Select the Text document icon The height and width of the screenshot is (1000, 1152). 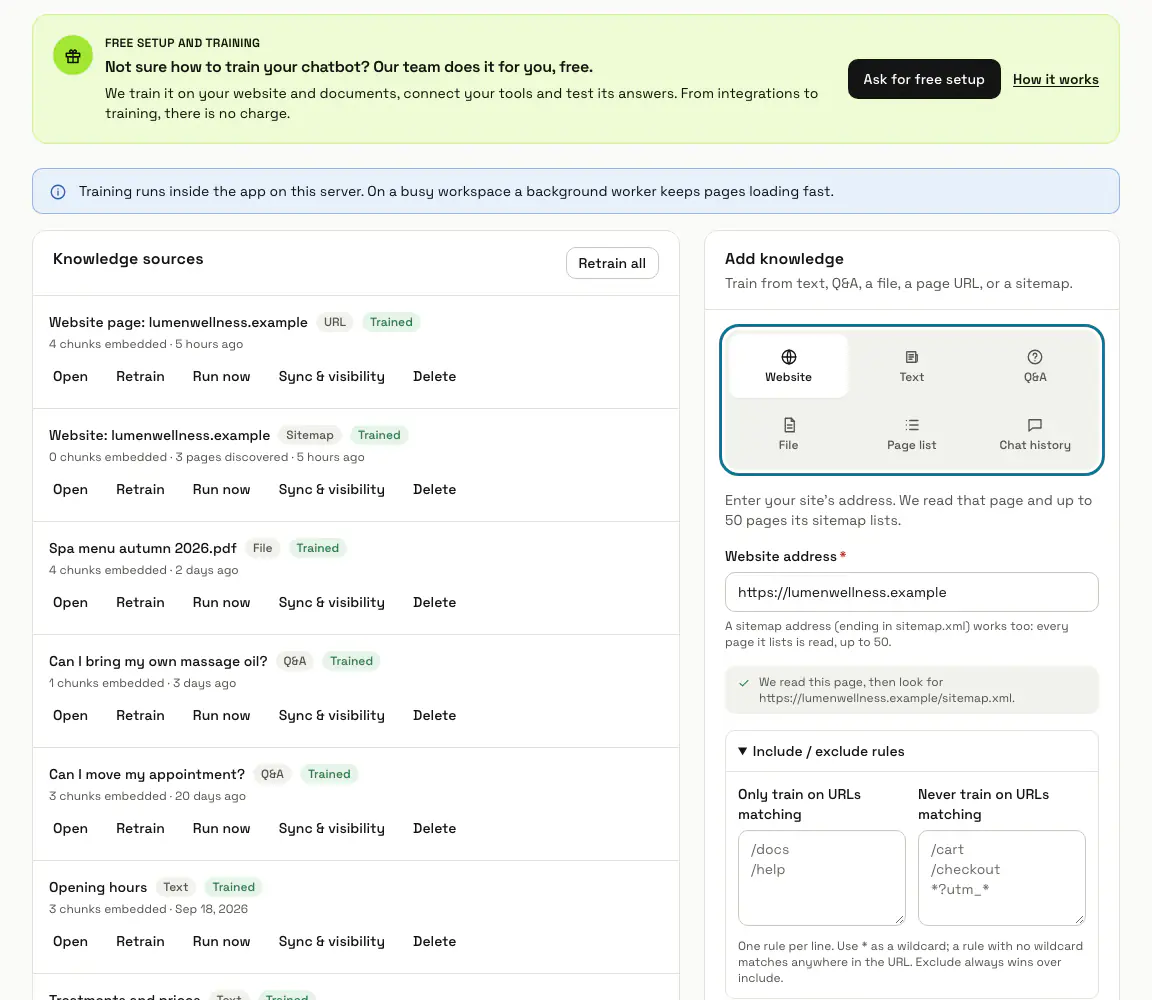click(912, 357)
